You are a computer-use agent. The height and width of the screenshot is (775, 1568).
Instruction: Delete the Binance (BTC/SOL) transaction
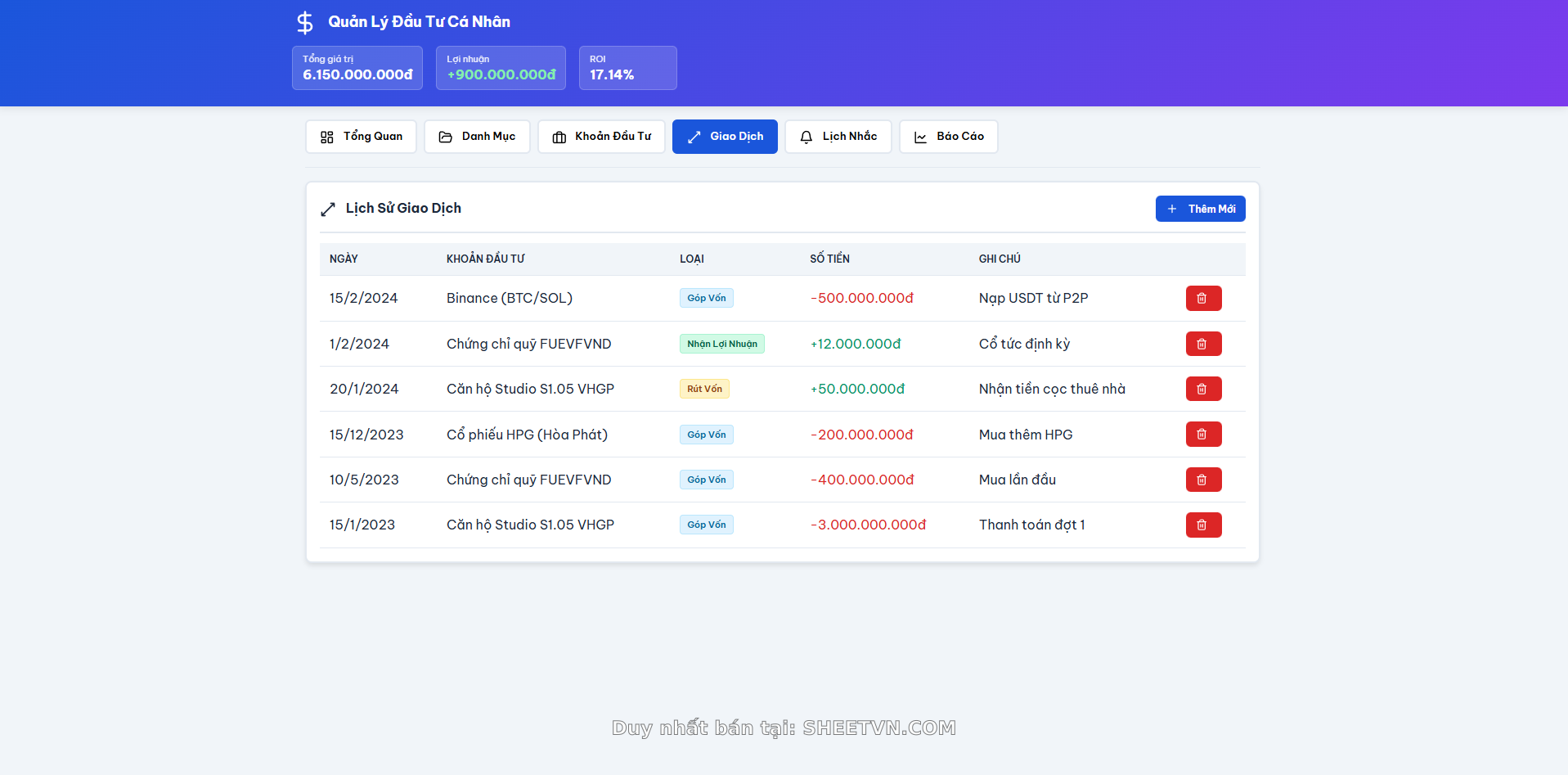pyautogui.click(x=1203, y=298)
